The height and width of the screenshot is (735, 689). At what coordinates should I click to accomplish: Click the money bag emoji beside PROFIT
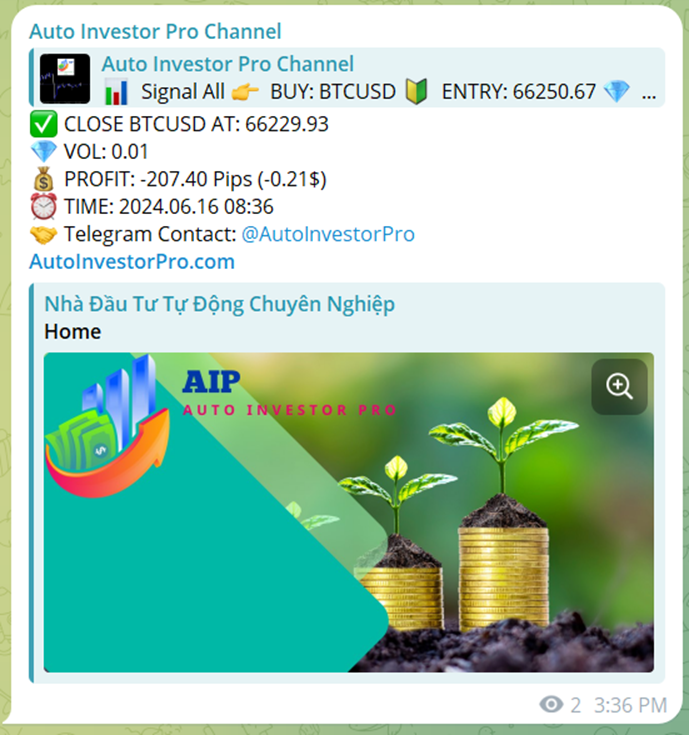pyautogui.click(x=44, y=179)
